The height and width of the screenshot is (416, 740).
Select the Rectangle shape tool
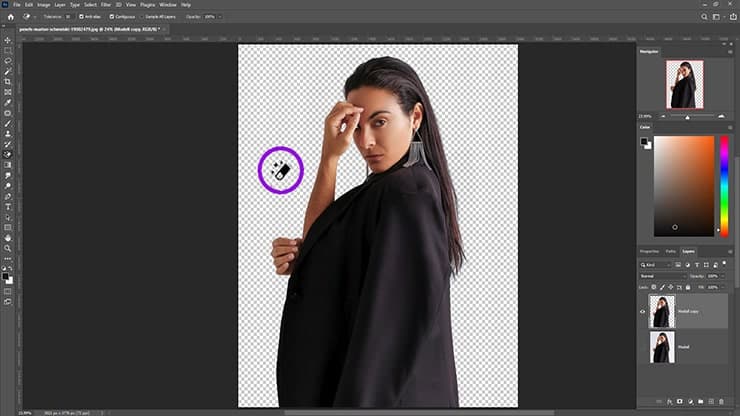pyautogui.click(x=8, y=228)
